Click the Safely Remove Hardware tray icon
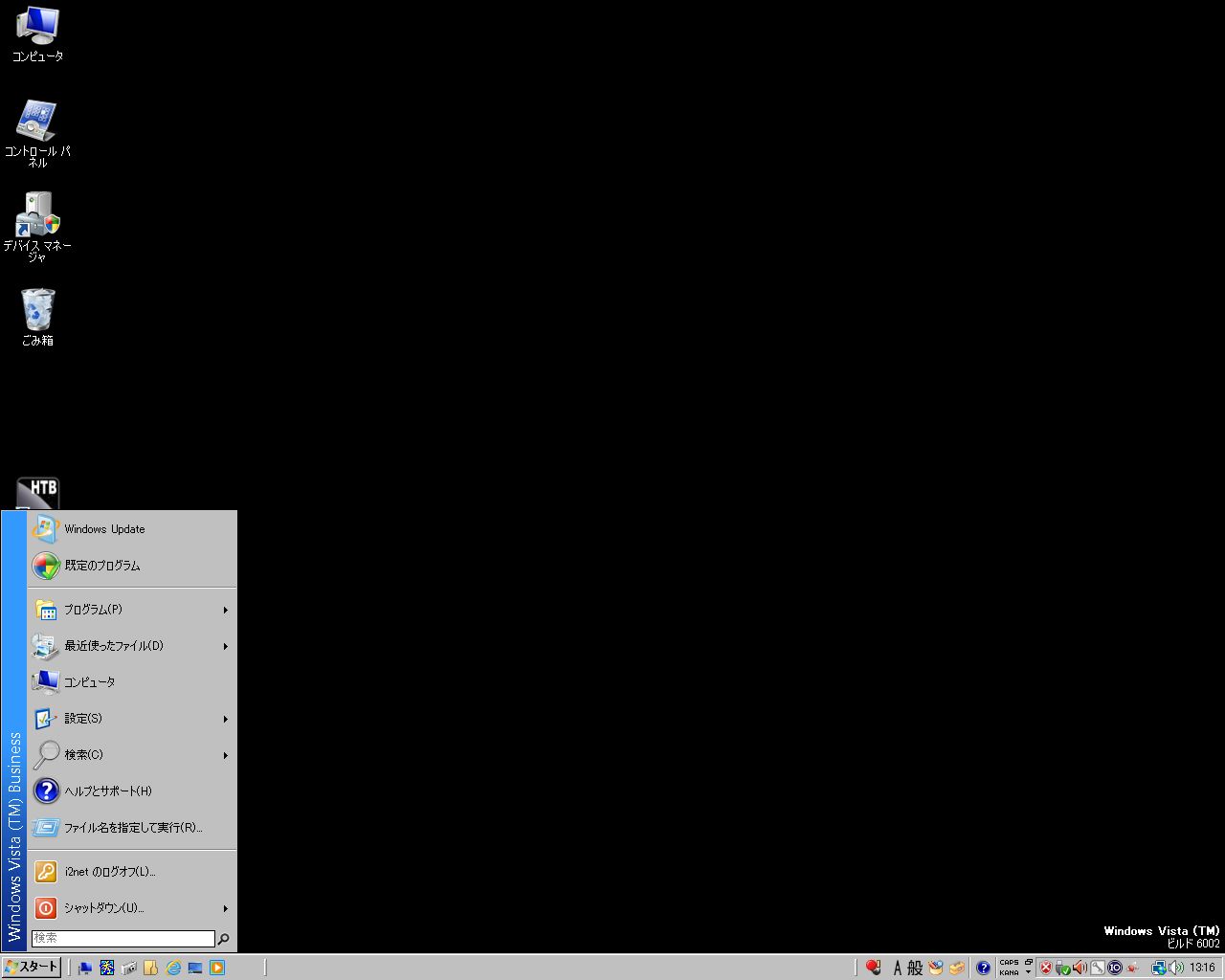The height and width of the screenshot is (980, 1225). coord(1062,969)
